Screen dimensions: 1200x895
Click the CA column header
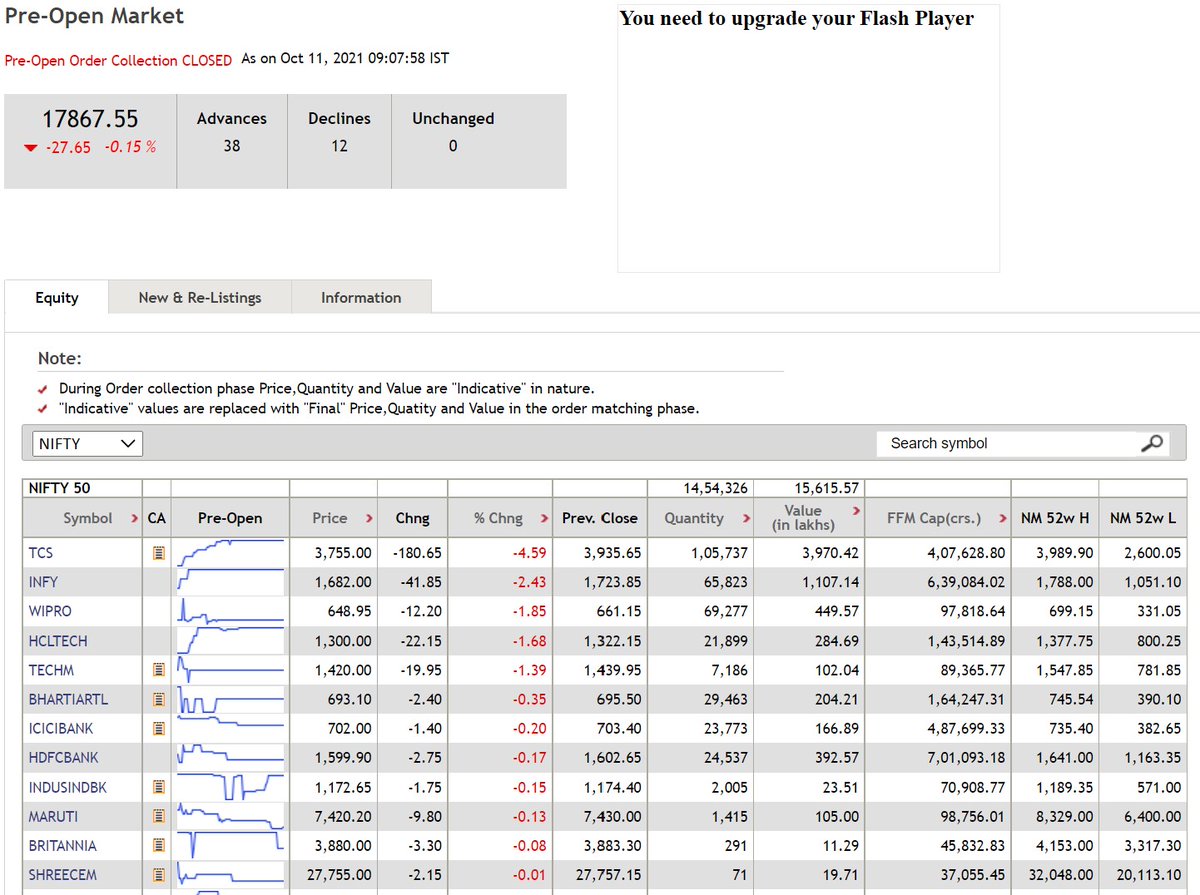(x=157, y=518)
